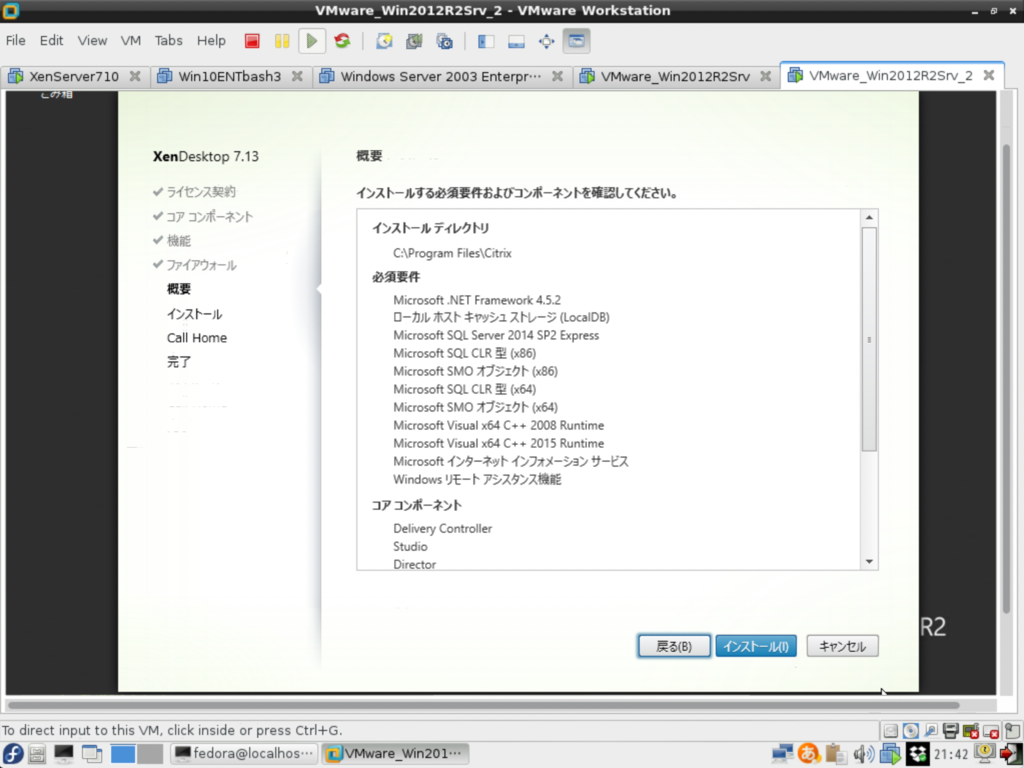Click the summary list scroll up arrow
This screenshot has height=768, width=1024.
(869, 217)
